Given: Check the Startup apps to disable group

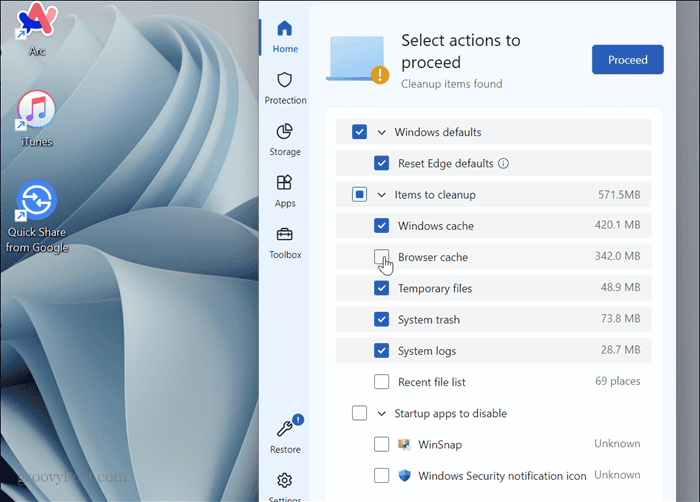Looking at the screenshot, I should click(359, 413).
